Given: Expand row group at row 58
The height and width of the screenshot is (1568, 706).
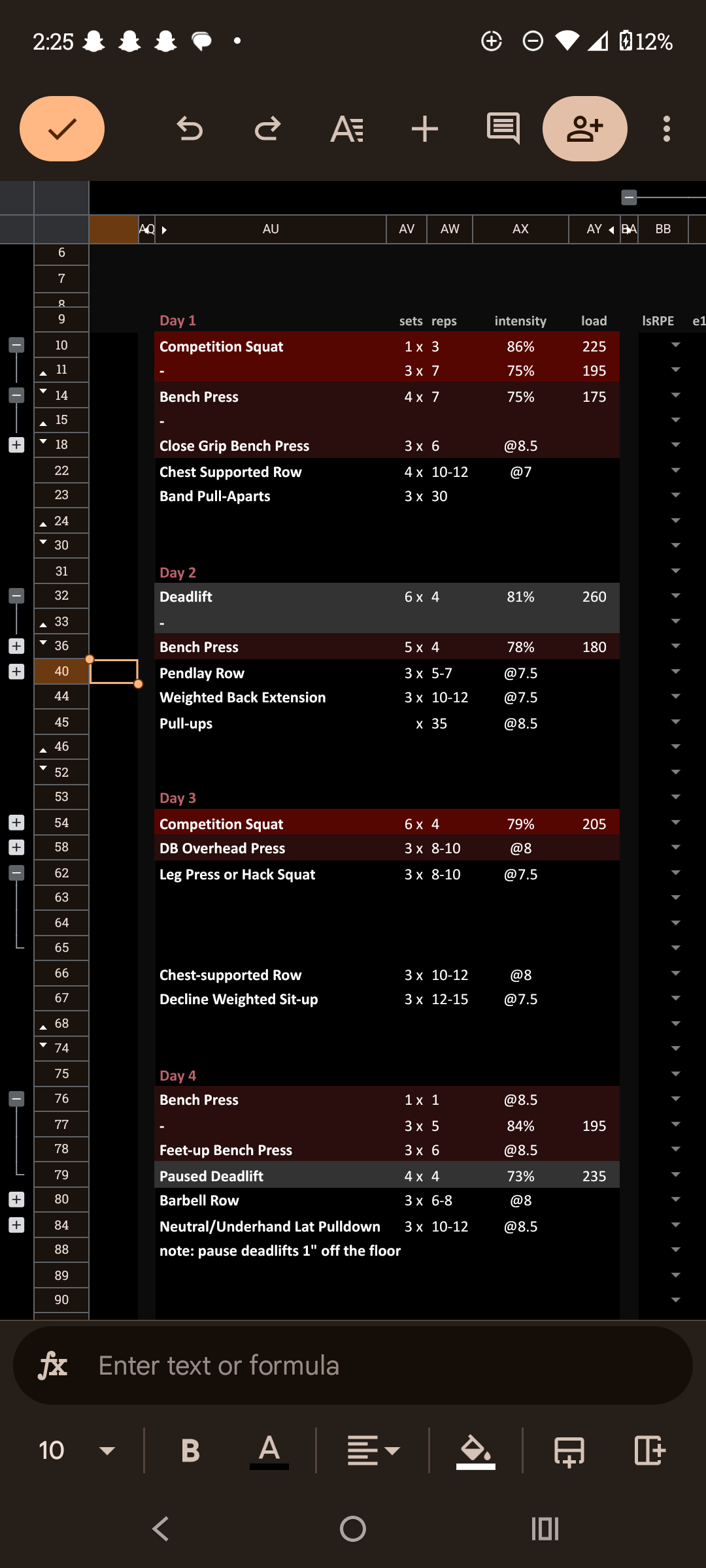Looking at the screenshot, I should tap(16, 847).
